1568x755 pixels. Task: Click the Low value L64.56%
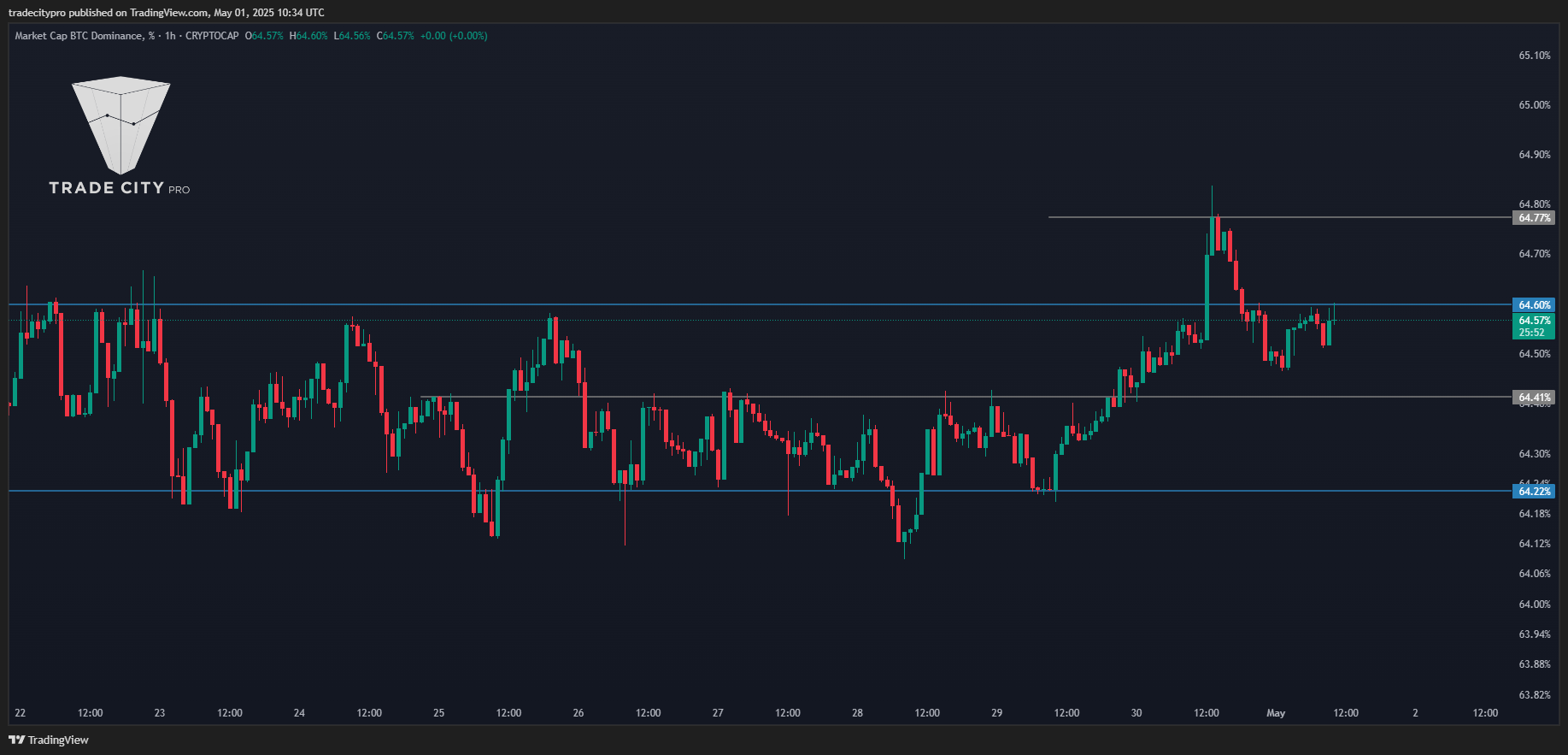(x=352, y=36)
